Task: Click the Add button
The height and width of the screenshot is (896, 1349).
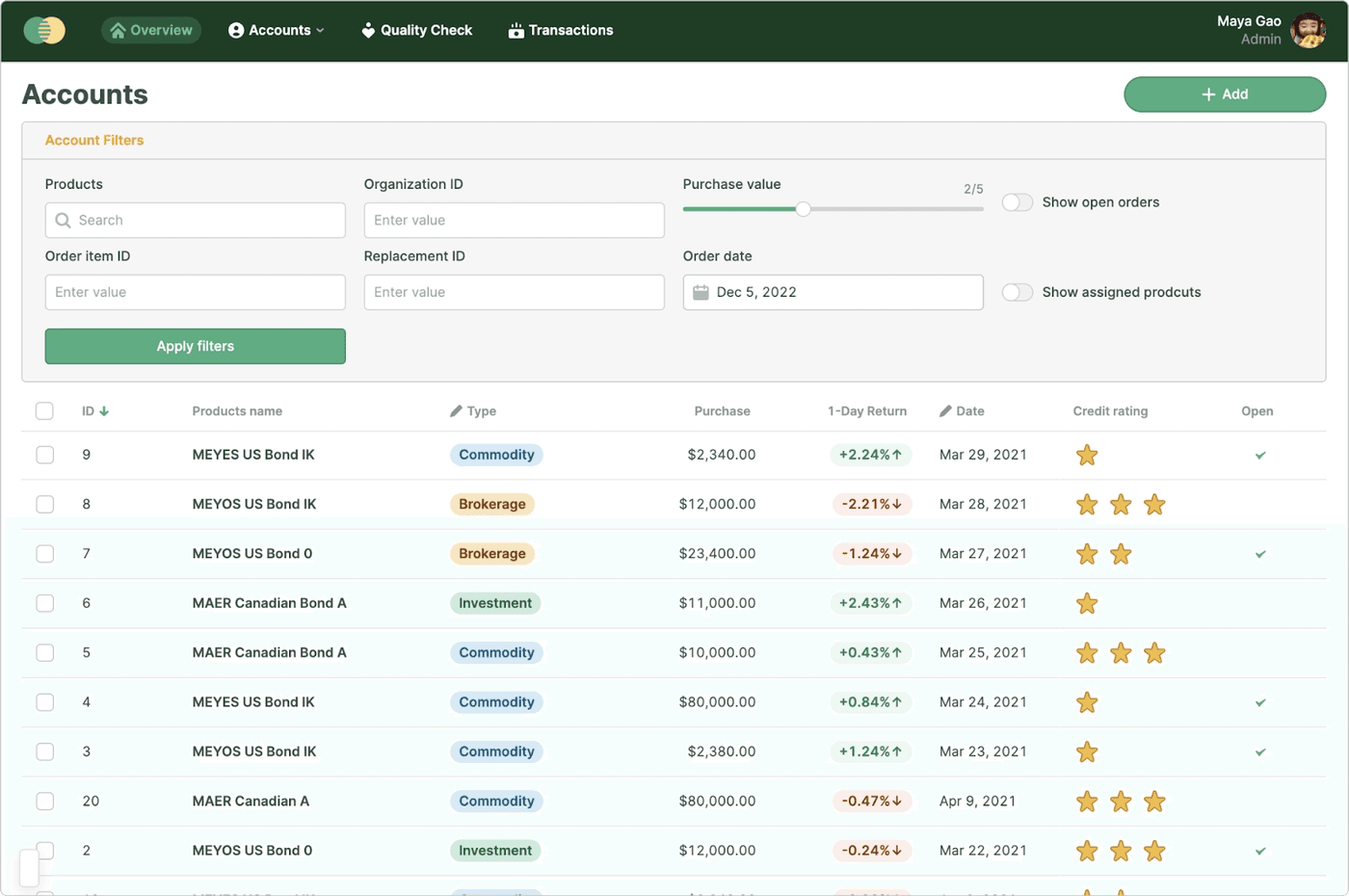Action: (1225, 94)
